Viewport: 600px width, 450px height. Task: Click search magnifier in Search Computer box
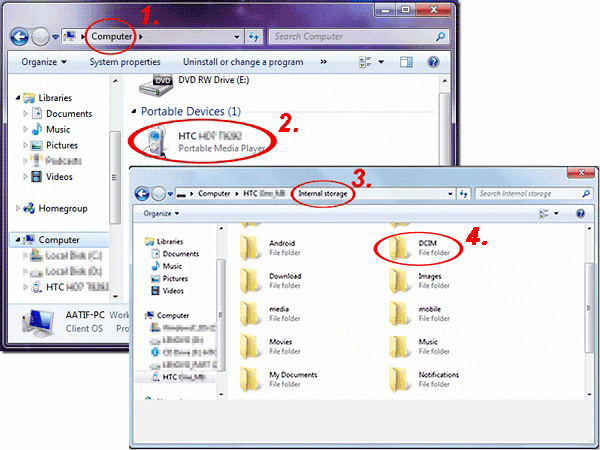click(x=440, y=37)
